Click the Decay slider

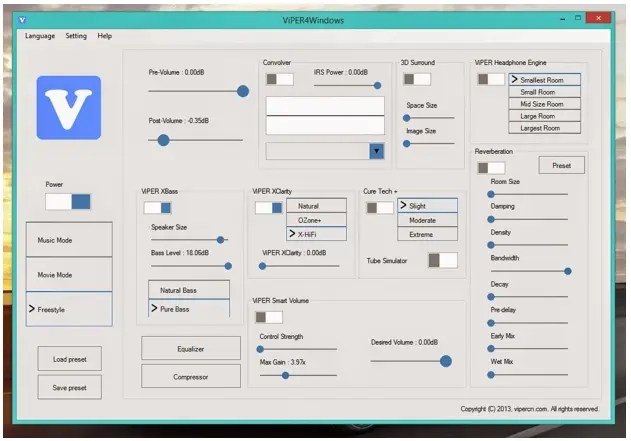coord(529,297)
